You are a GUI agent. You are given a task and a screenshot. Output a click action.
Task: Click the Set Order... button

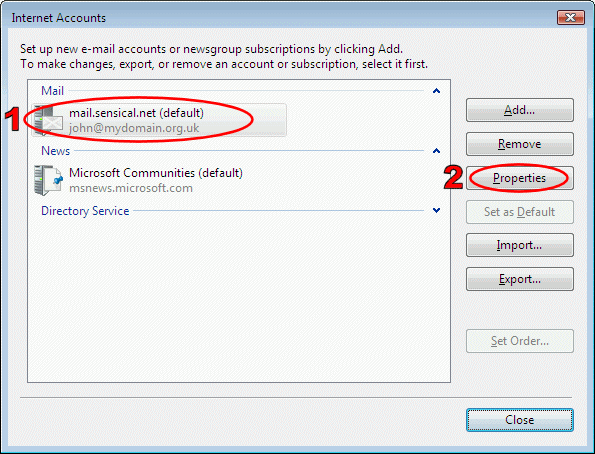pos(519,341)
